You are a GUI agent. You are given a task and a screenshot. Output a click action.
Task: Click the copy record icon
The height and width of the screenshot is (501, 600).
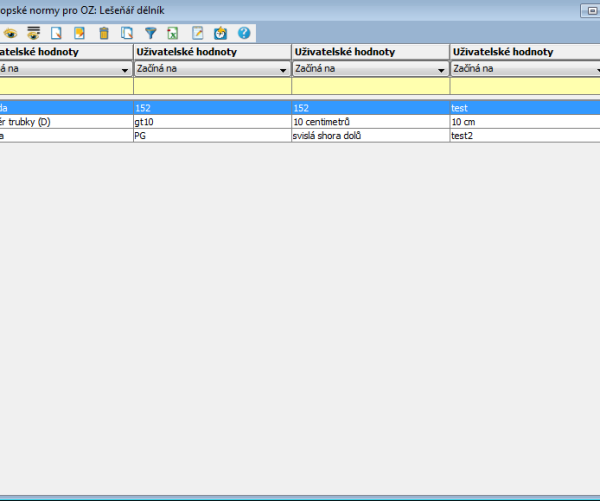click(x=127, y=33)
